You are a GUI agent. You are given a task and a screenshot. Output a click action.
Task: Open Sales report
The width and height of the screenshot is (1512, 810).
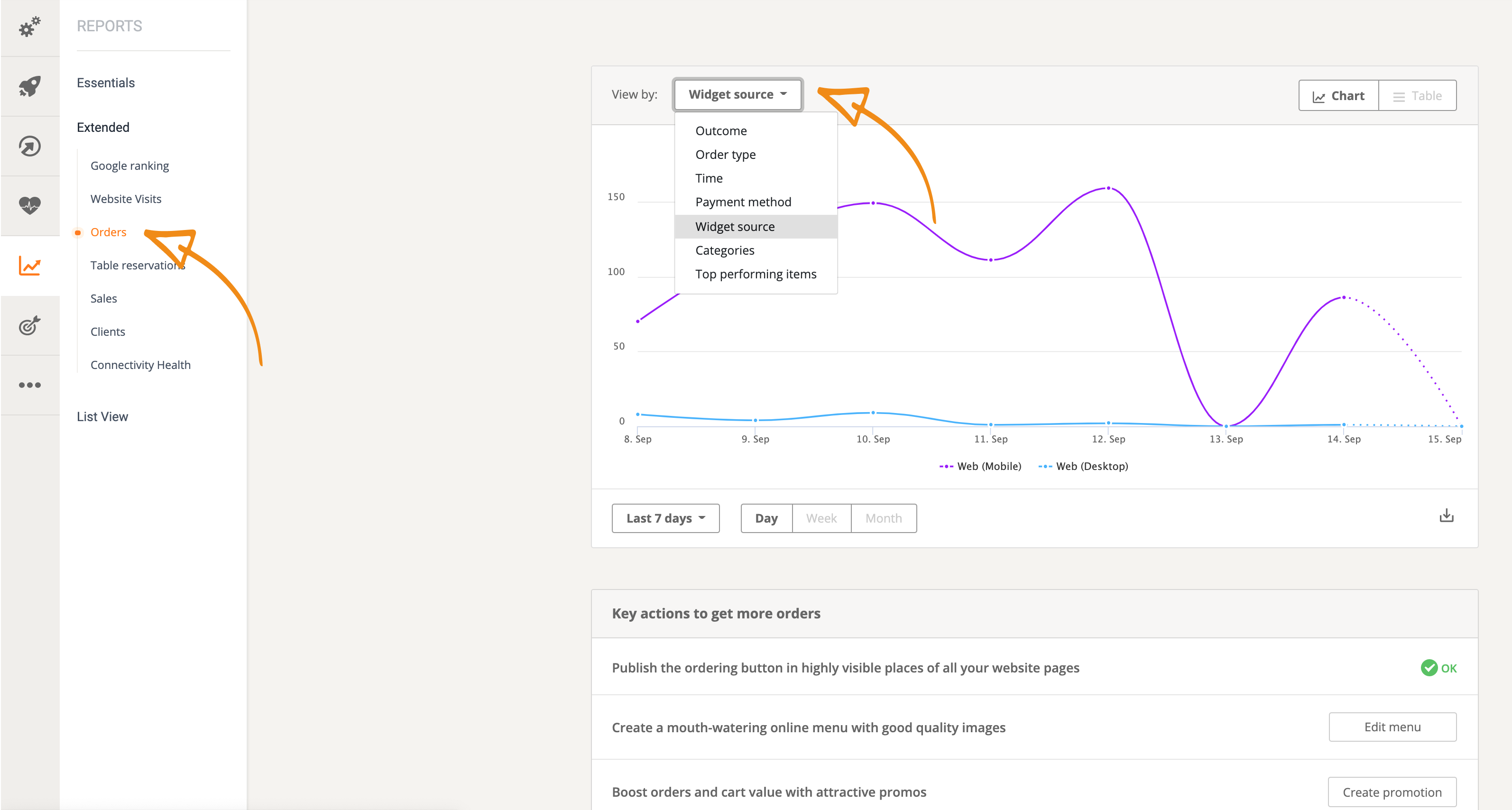103,299
